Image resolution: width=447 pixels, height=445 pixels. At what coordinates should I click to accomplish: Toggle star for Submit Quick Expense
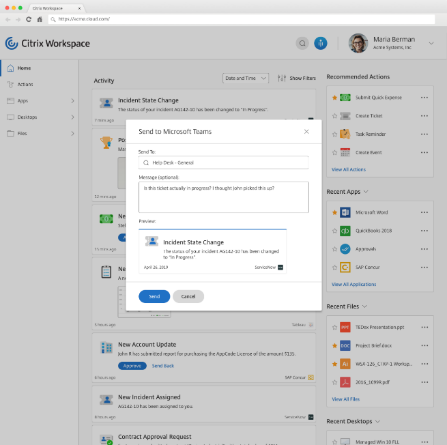click(335, 98)
